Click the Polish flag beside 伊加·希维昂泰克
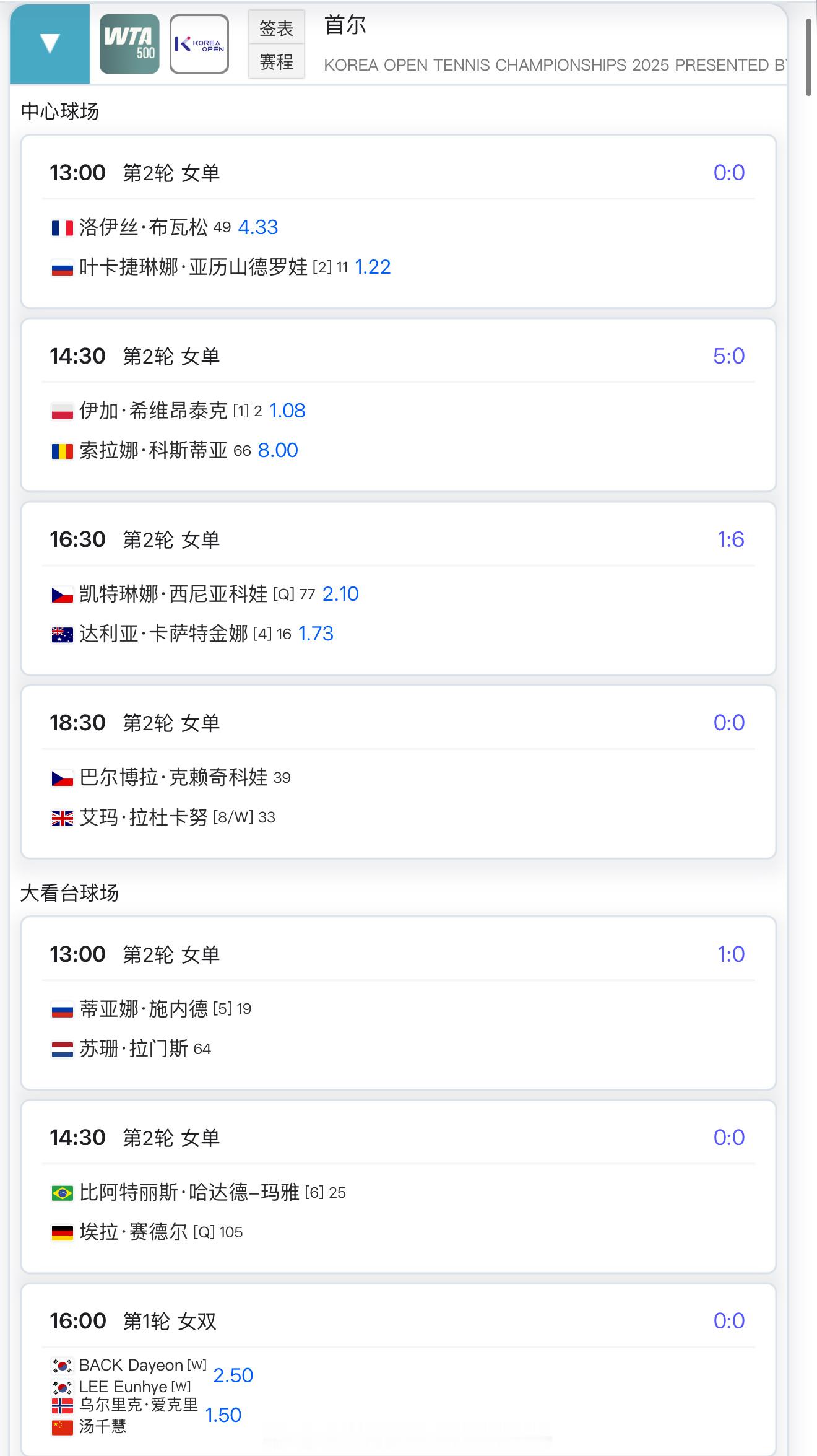Screen dimensions: 817x1456 pos(62,411)
